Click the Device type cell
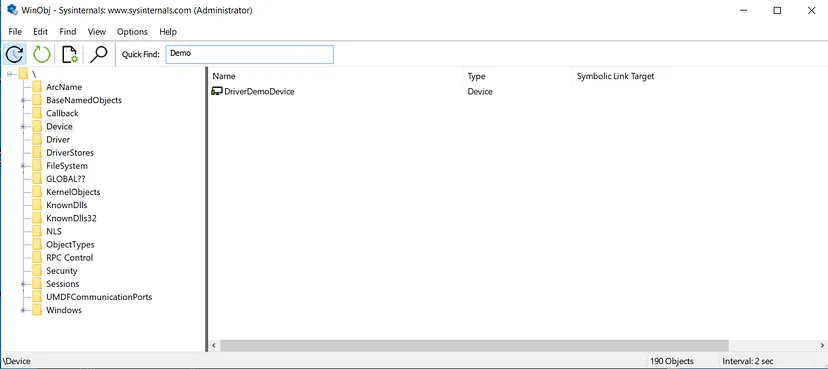 click(480, 91)
